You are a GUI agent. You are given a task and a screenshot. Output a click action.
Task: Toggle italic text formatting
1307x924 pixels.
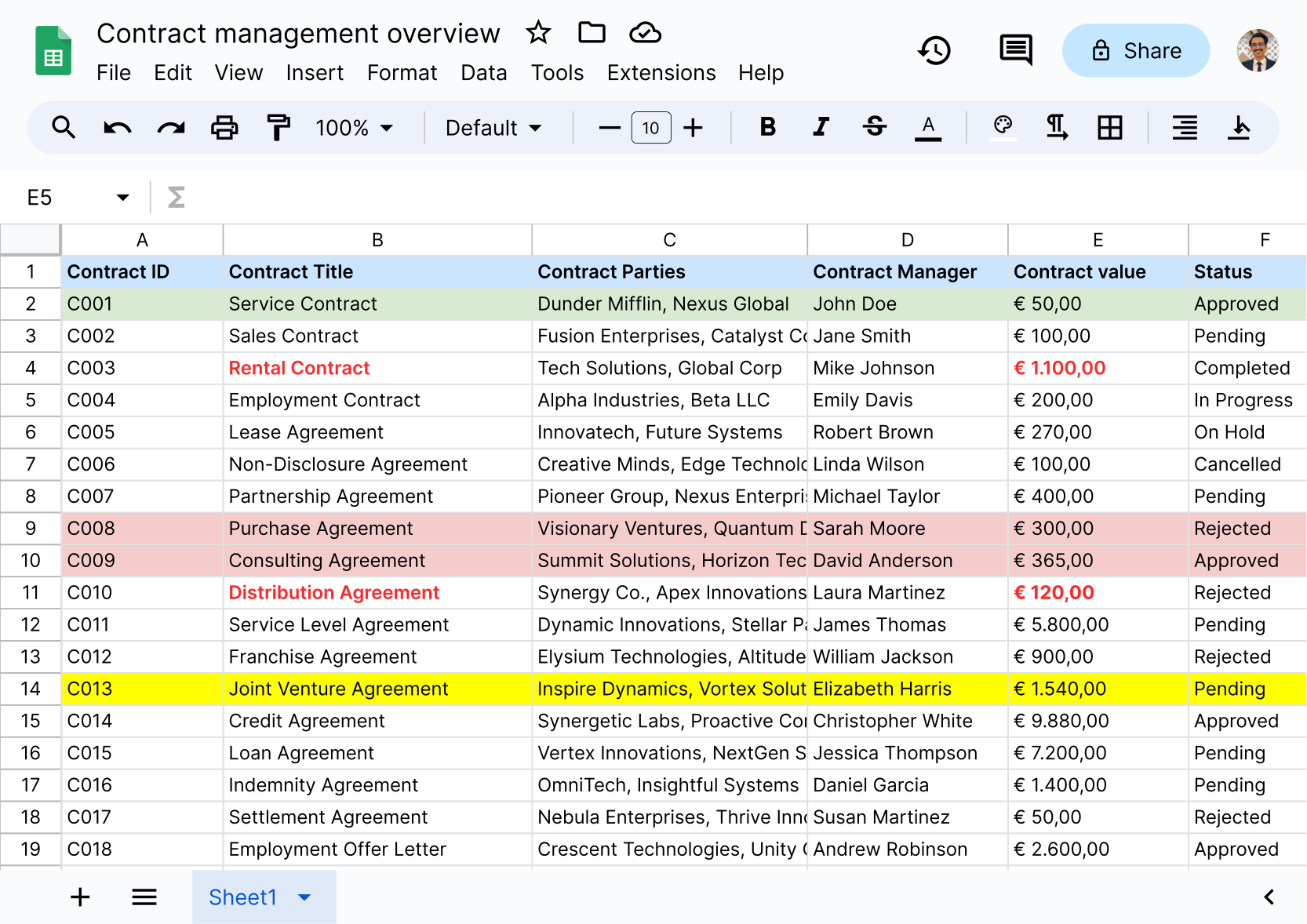click(821, 128)
